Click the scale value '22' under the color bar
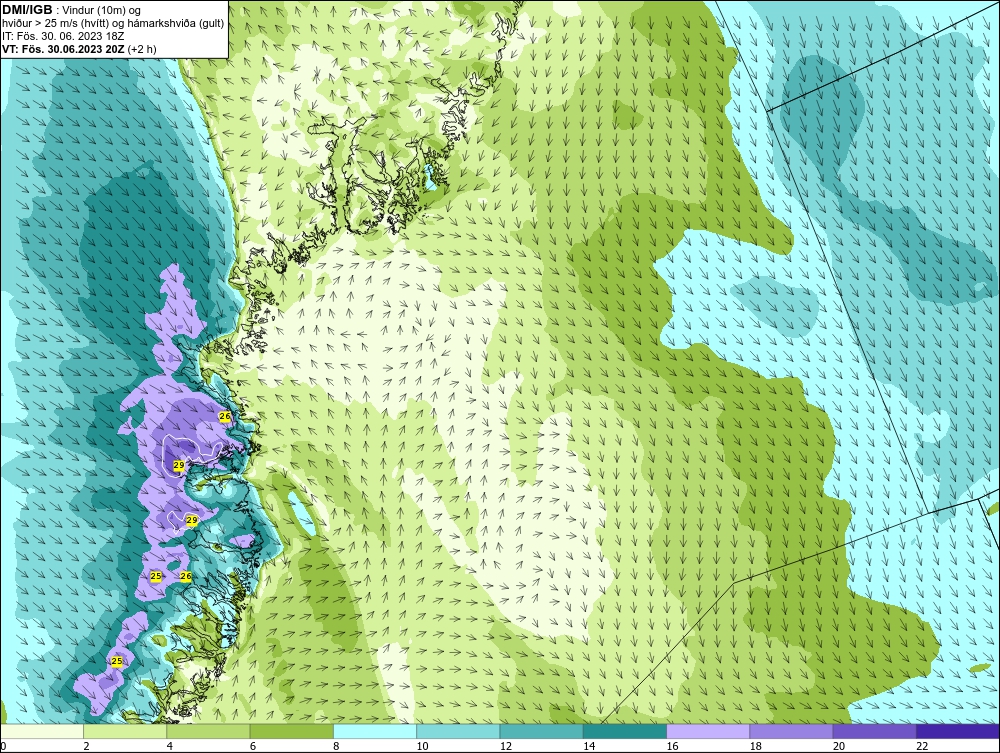This screenshot has height=753, width=1000. pyautogui.click(x=922, y=747)
